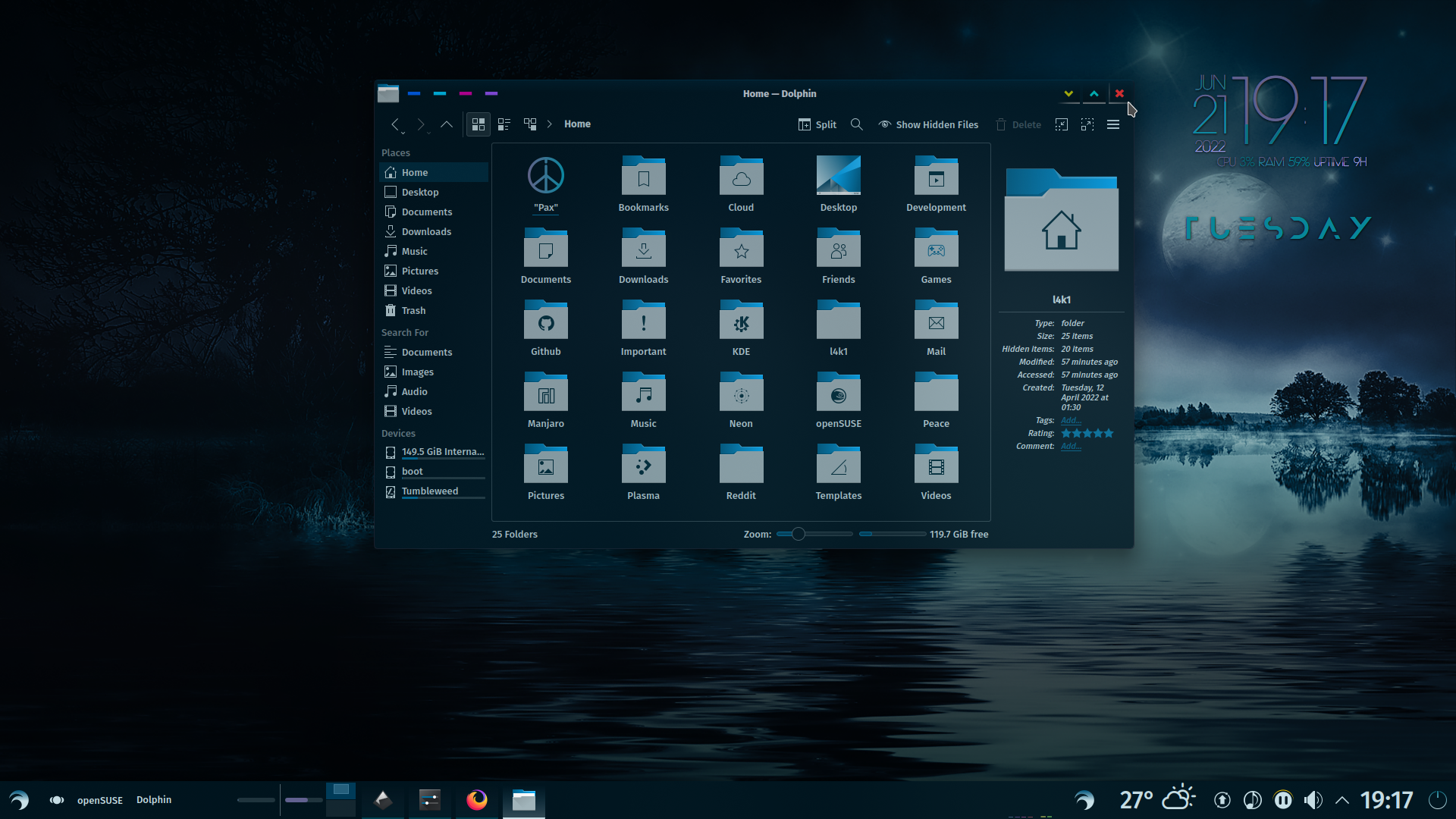1456x819 pixels.
Task: Select the Friends folder icon
Action: coord(839,248)
